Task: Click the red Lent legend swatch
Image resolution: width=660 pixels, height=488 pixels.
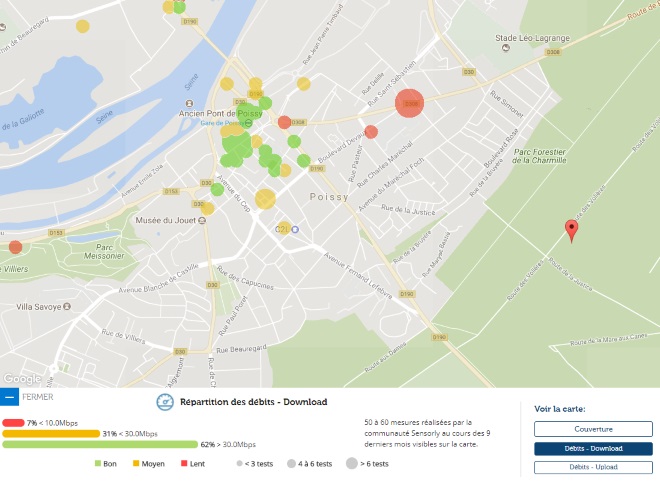Action: [x=184, y=464]
